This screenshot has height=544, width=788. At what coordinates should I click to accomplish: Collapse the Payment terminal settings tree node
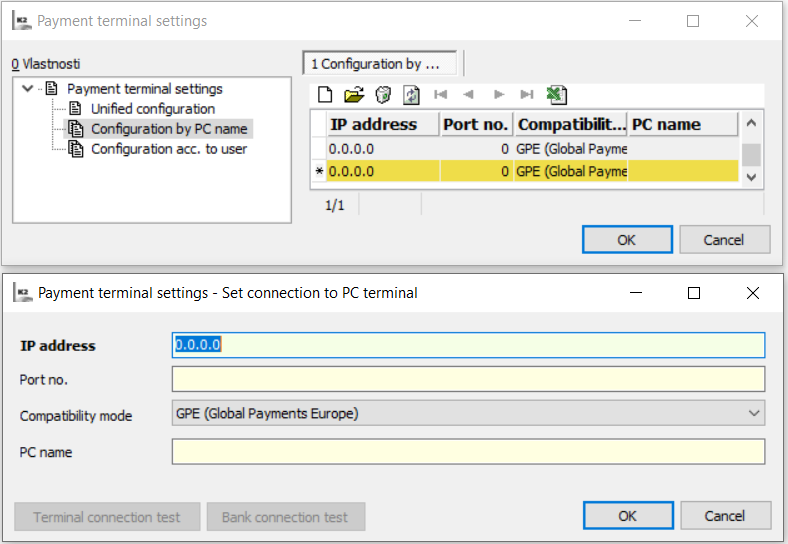coord(28,89)
